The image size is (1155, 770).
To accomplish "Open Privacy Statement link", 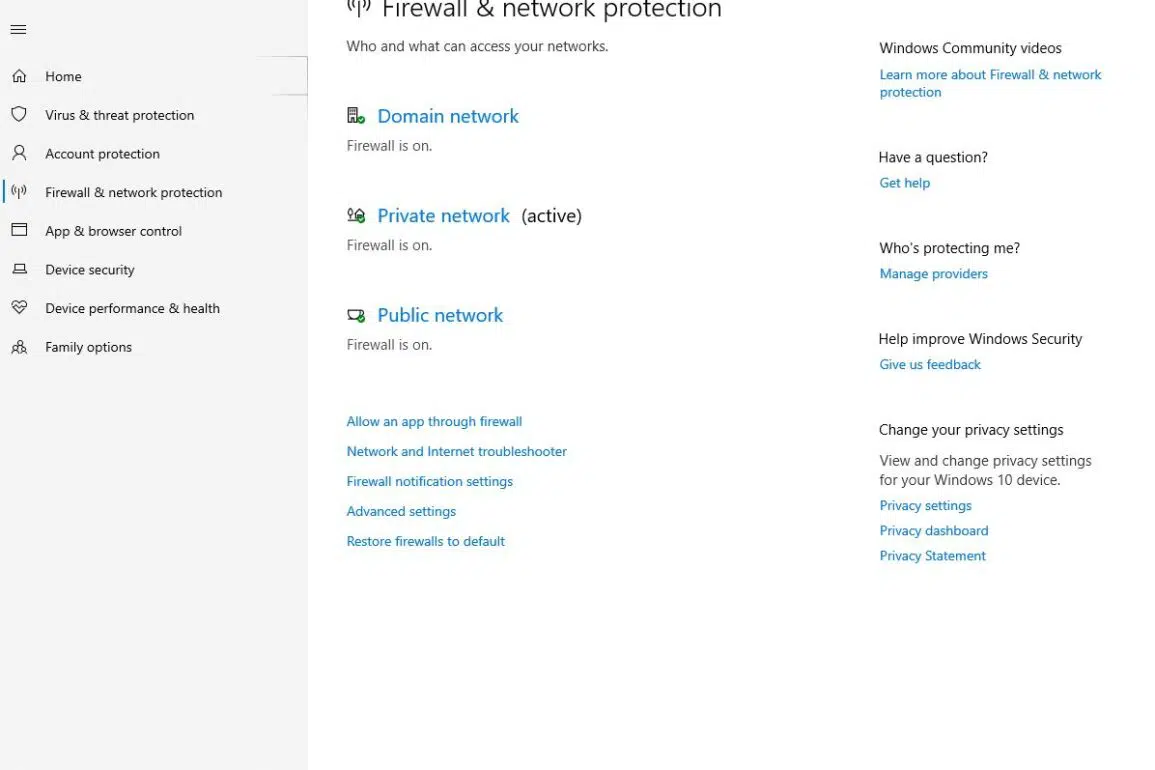I will pyautogui.click(x=933, y=556).
